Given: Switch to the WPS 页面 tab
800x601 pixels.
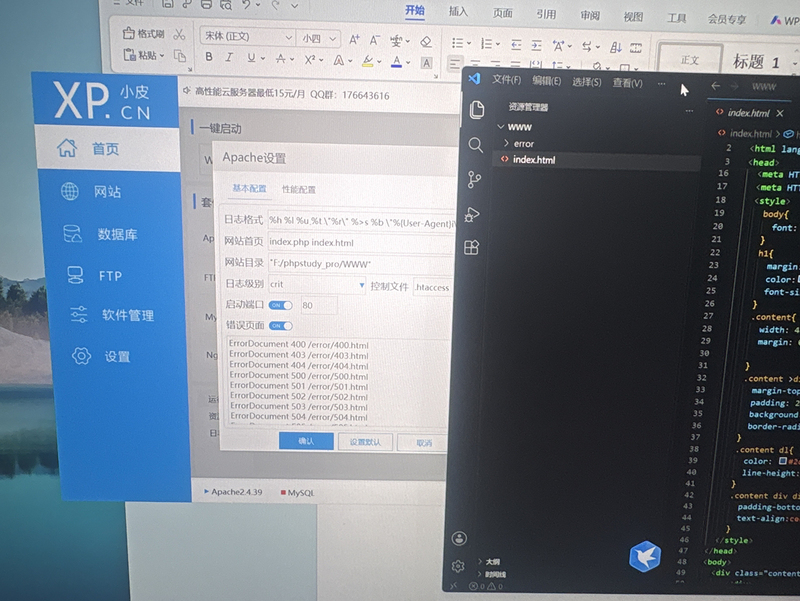Looking at the screenshot, I should click(503, 13).
